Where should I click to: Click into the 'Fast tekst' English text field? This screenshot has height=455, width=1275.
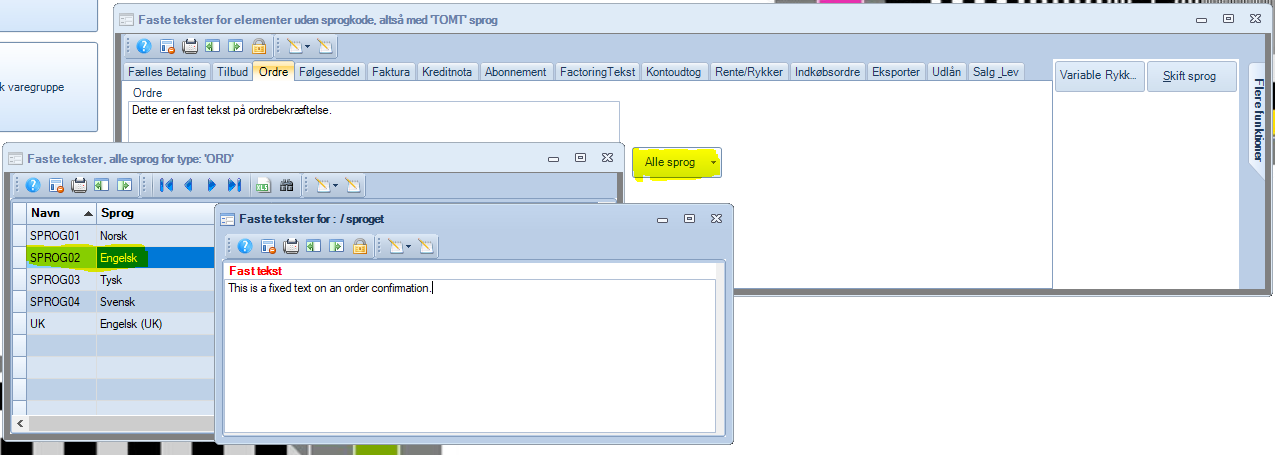click(470, 350)
